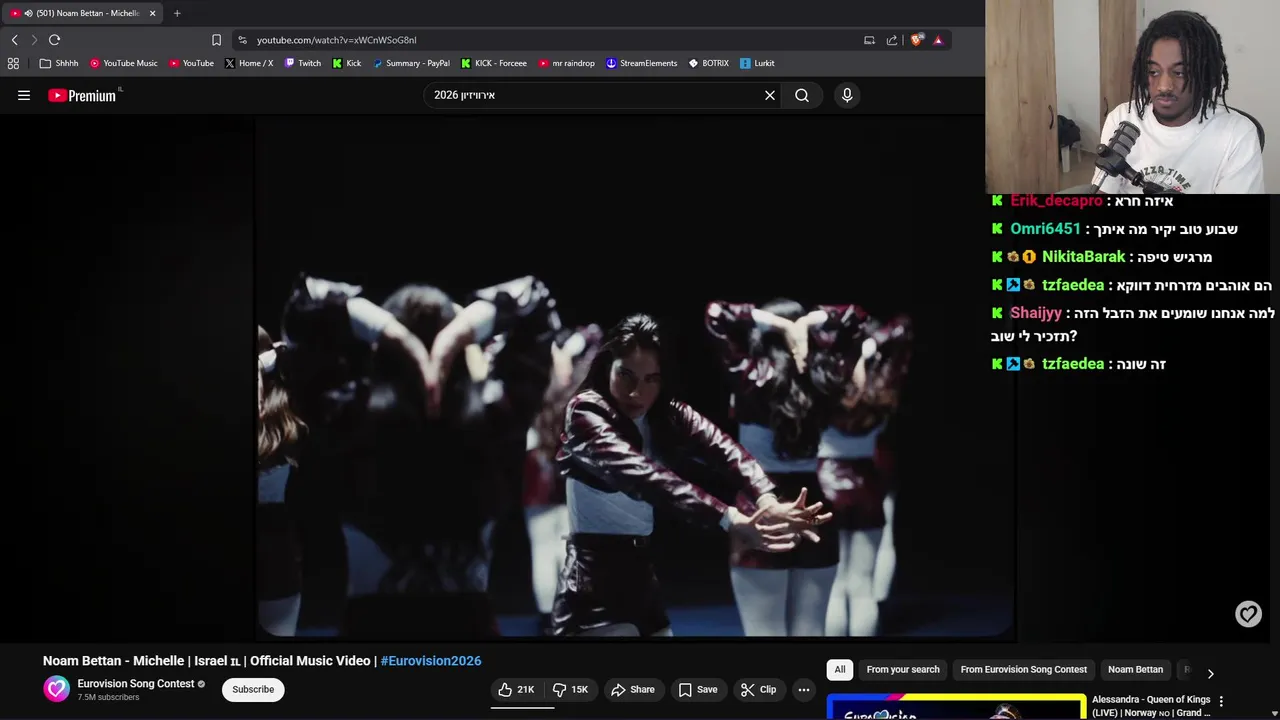The image size is (1280, 720).
Task: Open a new browser tab
Action: pos(177,13)
